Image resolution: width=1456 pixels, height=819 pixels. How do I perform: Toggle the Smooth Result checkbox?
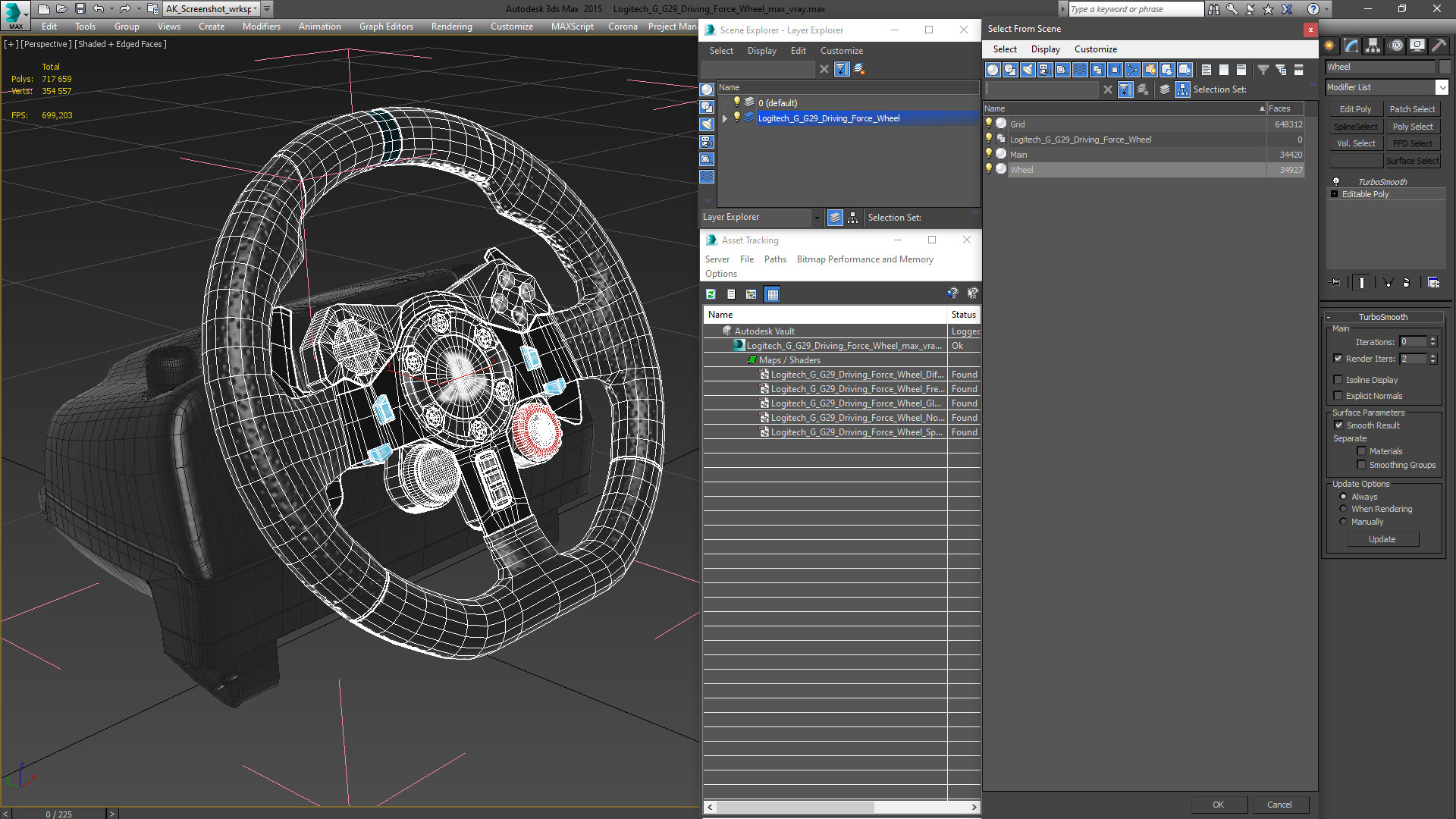point(1338,425)
